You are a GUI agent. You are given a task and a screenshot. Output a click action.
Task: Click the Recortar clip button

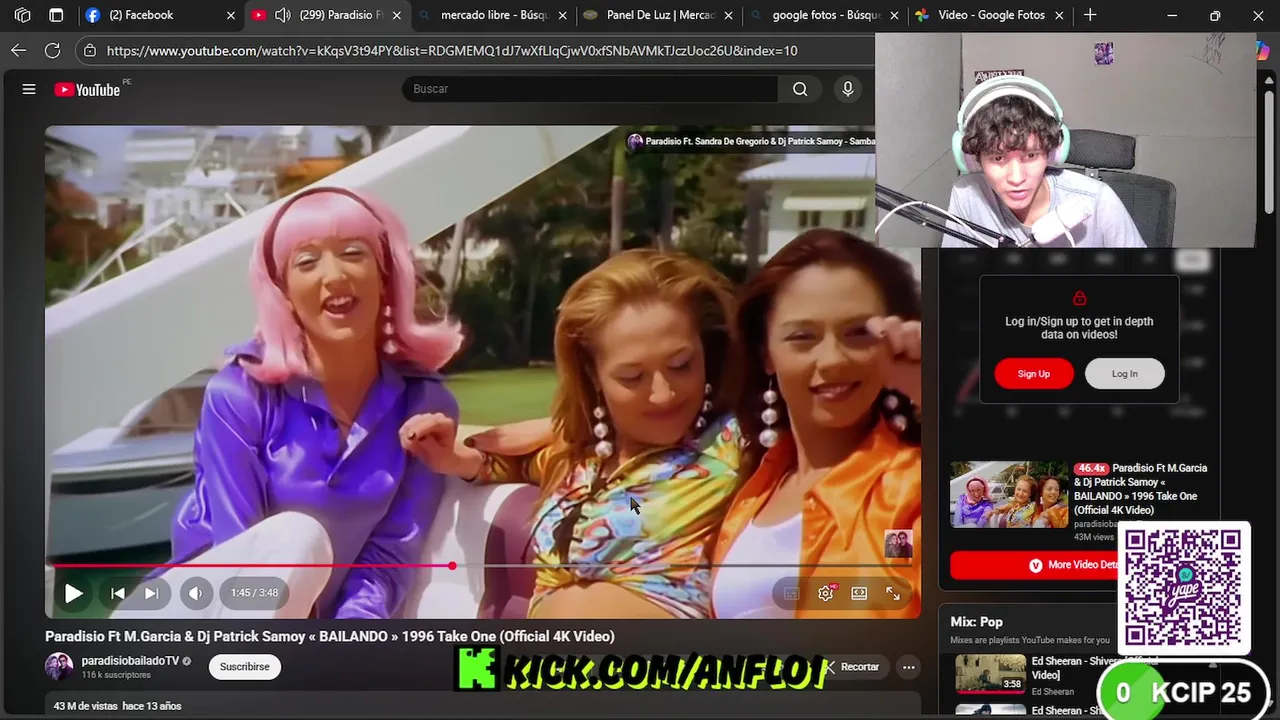(853, 667)
